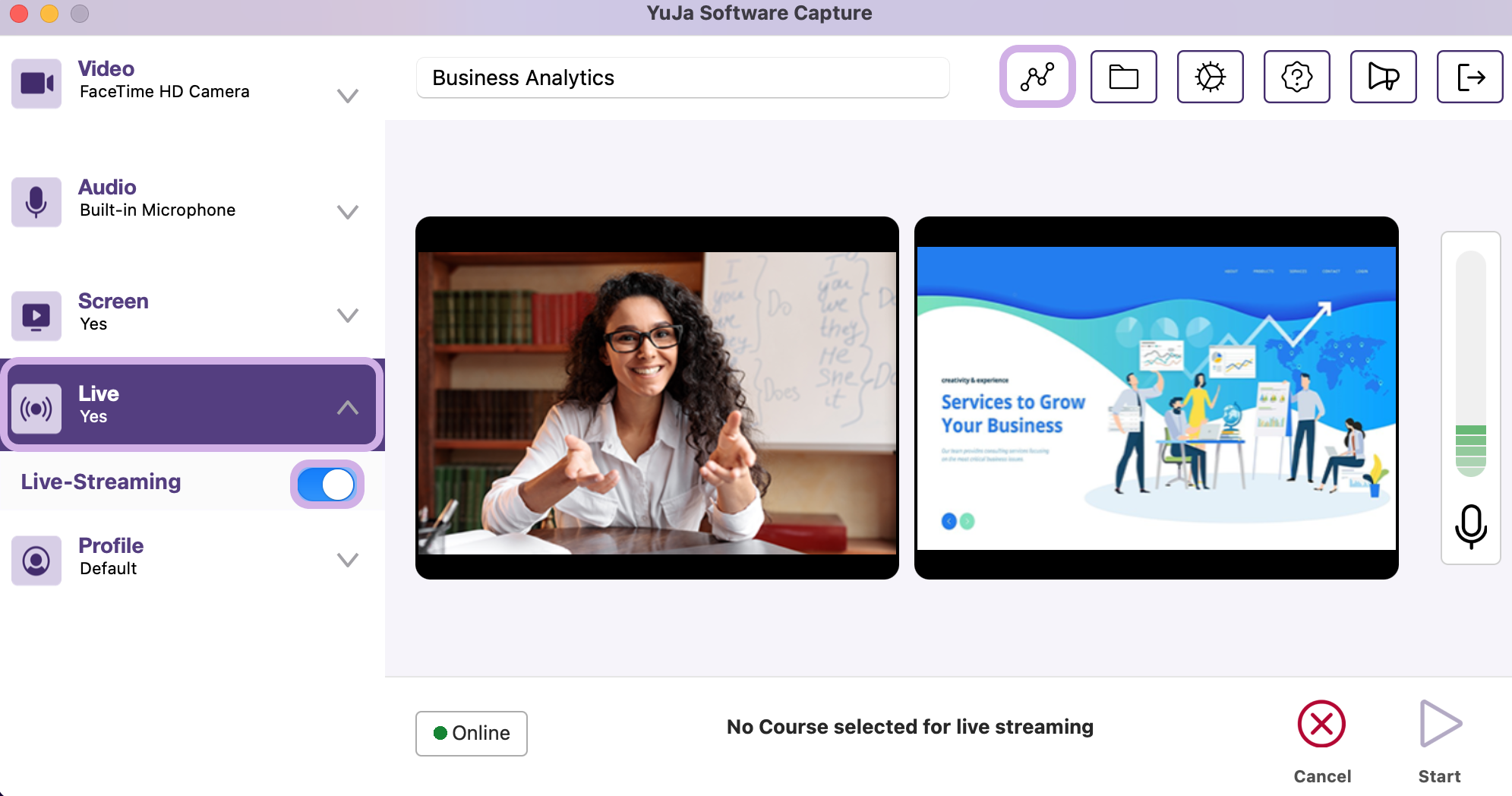Expand the Screen options chevron

coord(348,315)
